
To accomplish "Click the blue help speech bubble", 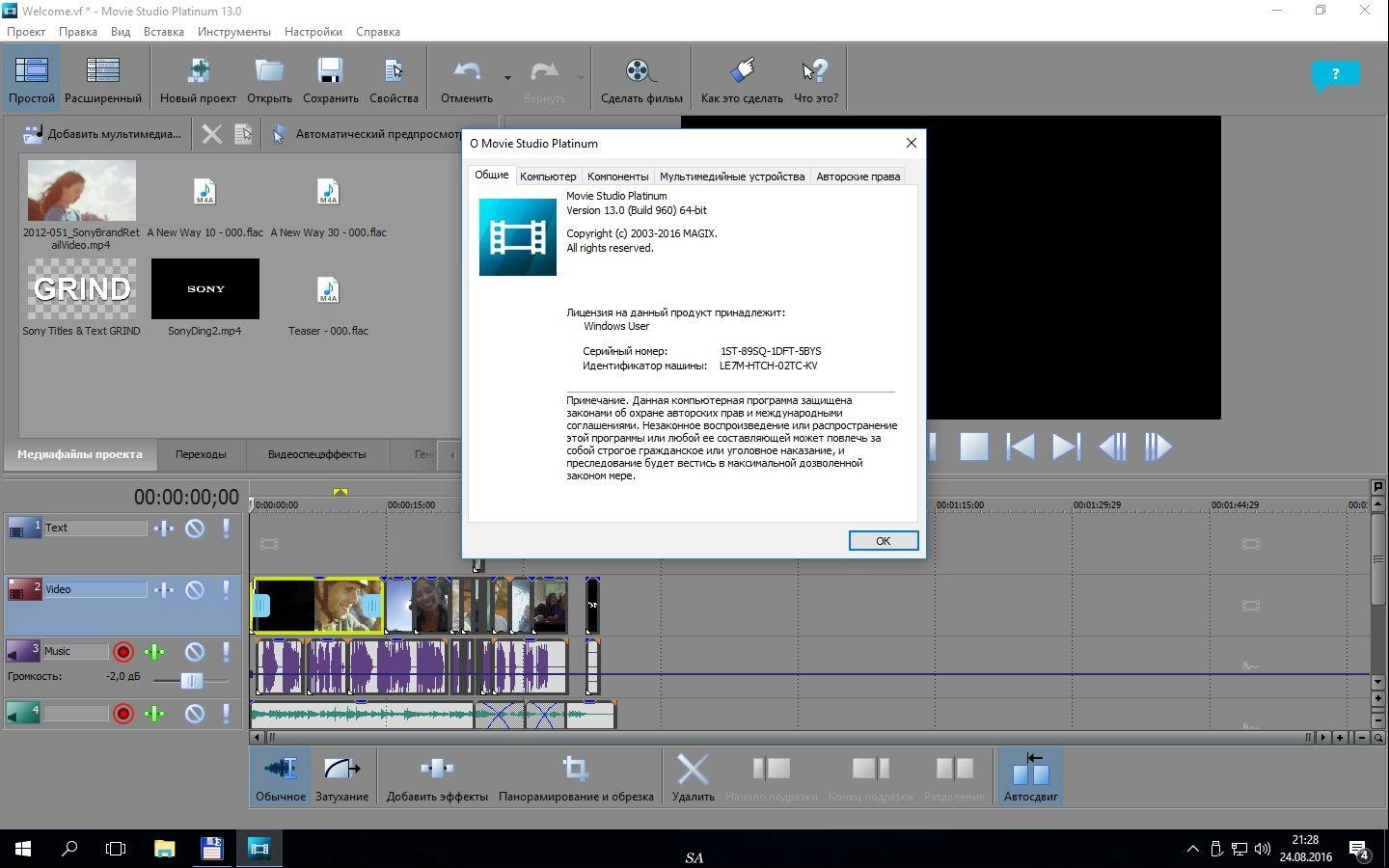I will [x=1335, y=75].
